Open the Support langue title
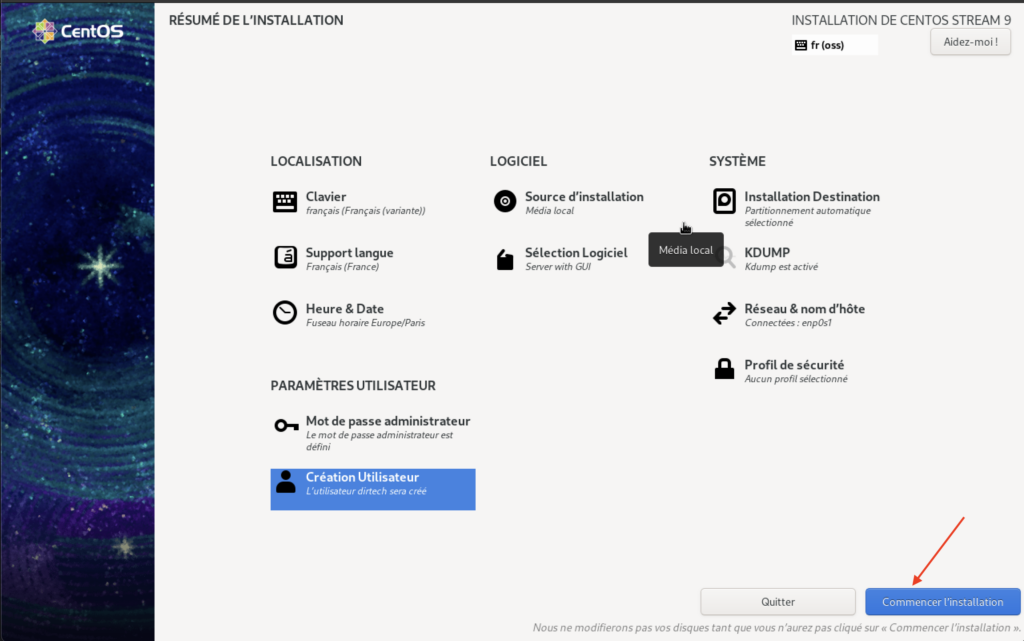Viewport: 1024px width, 641px height. [x=349, y=253]
